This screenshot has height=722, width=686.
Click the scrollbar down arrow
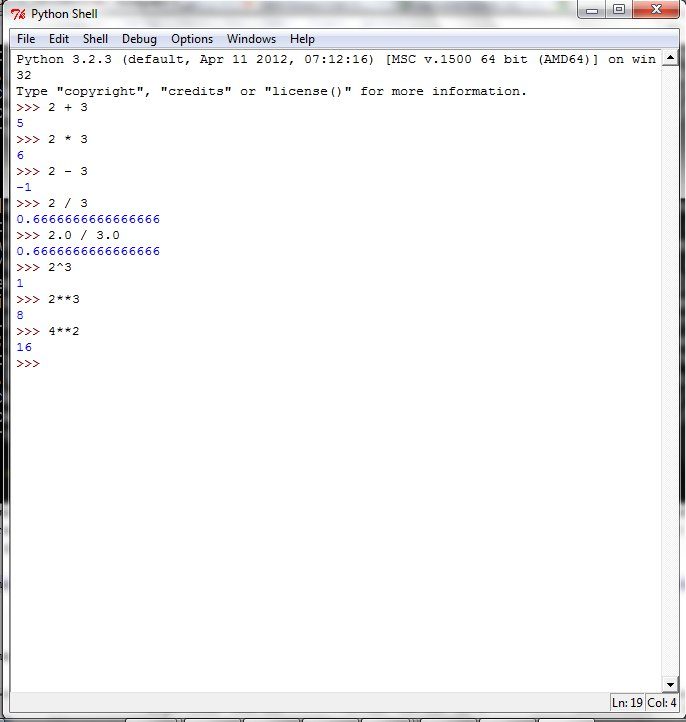coord(668,683)
